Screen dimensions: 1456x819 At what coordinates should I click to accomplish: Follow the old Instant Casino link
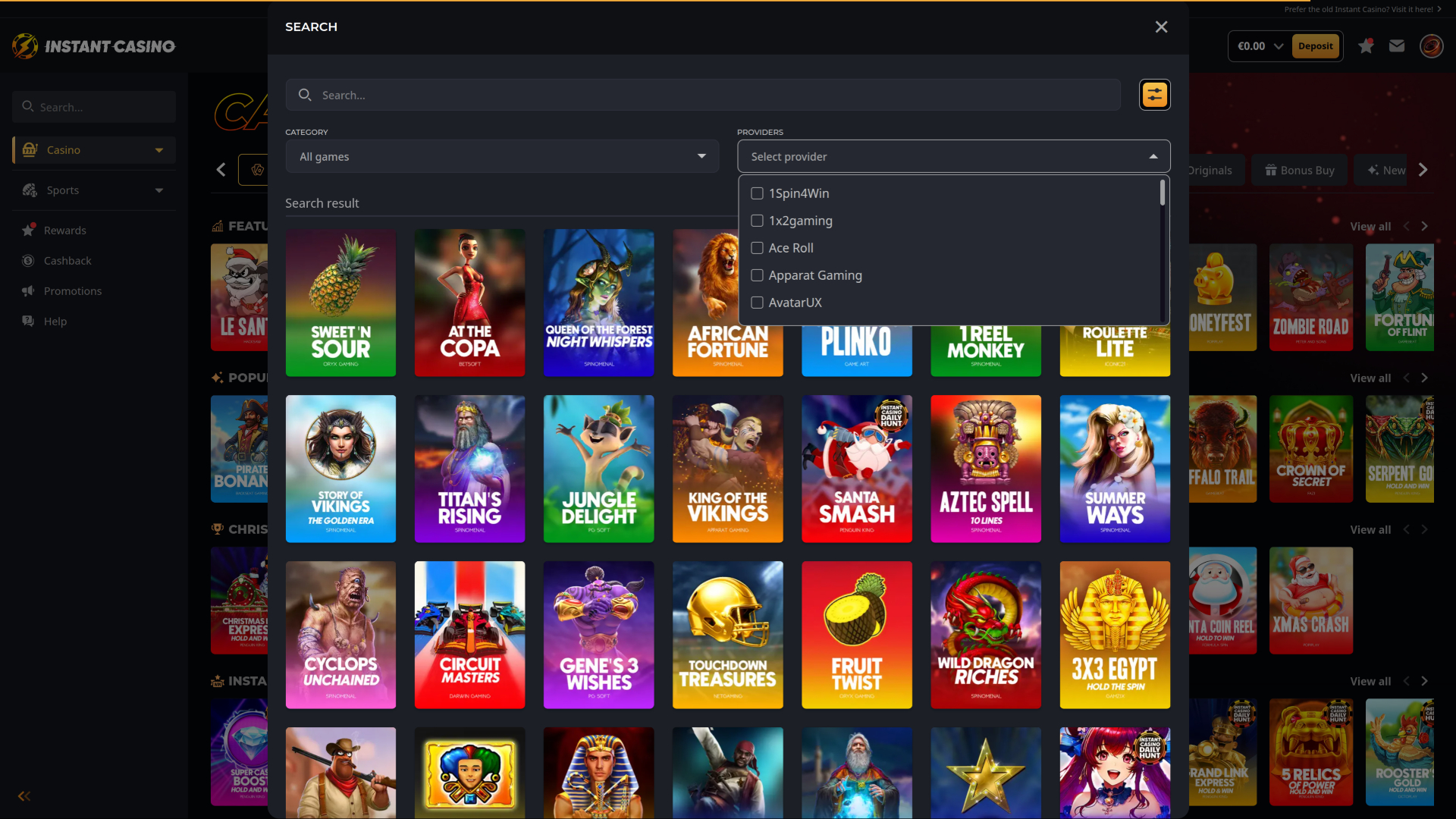pyautogui.click(x=1361, y=9)
